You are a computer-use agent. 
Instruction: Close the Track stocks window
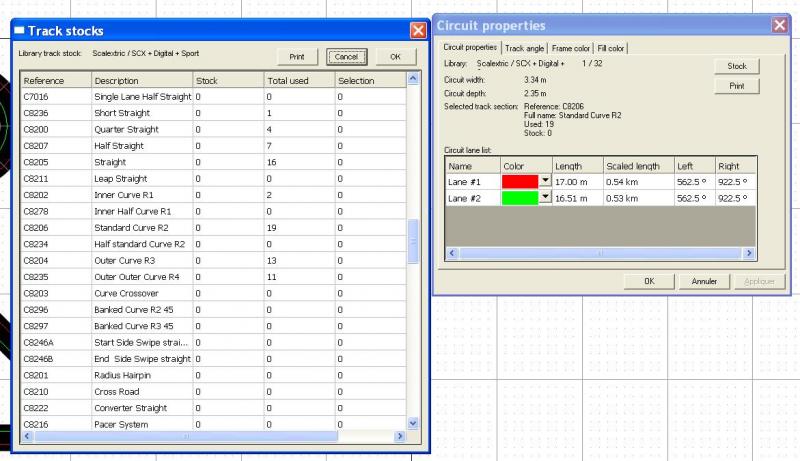pyautogui.click(x=418, y=31)
